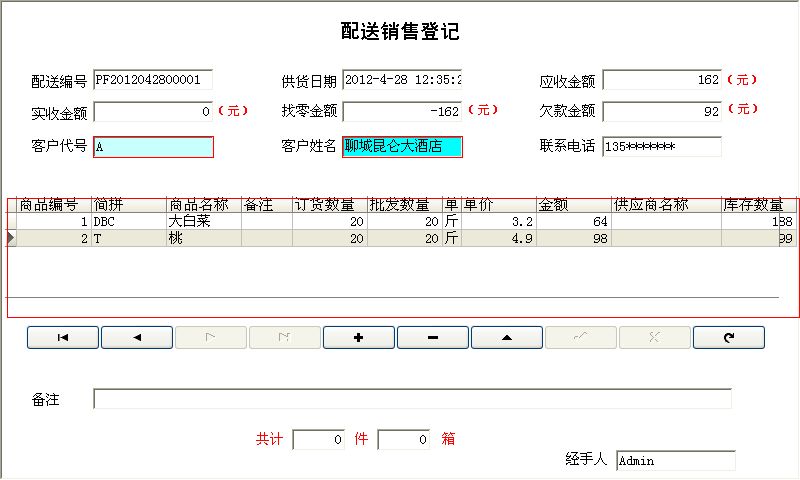Focus the 实收金额 input box
800x480 pixels.
coord(153,112)
